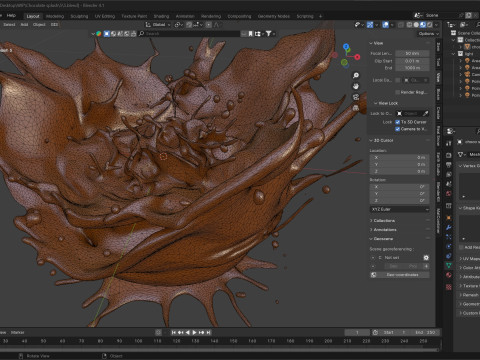Image resolution: width=480 pixels, height=360 pixels.
Task: Open the Render properties tab icon
Action: 449,155
